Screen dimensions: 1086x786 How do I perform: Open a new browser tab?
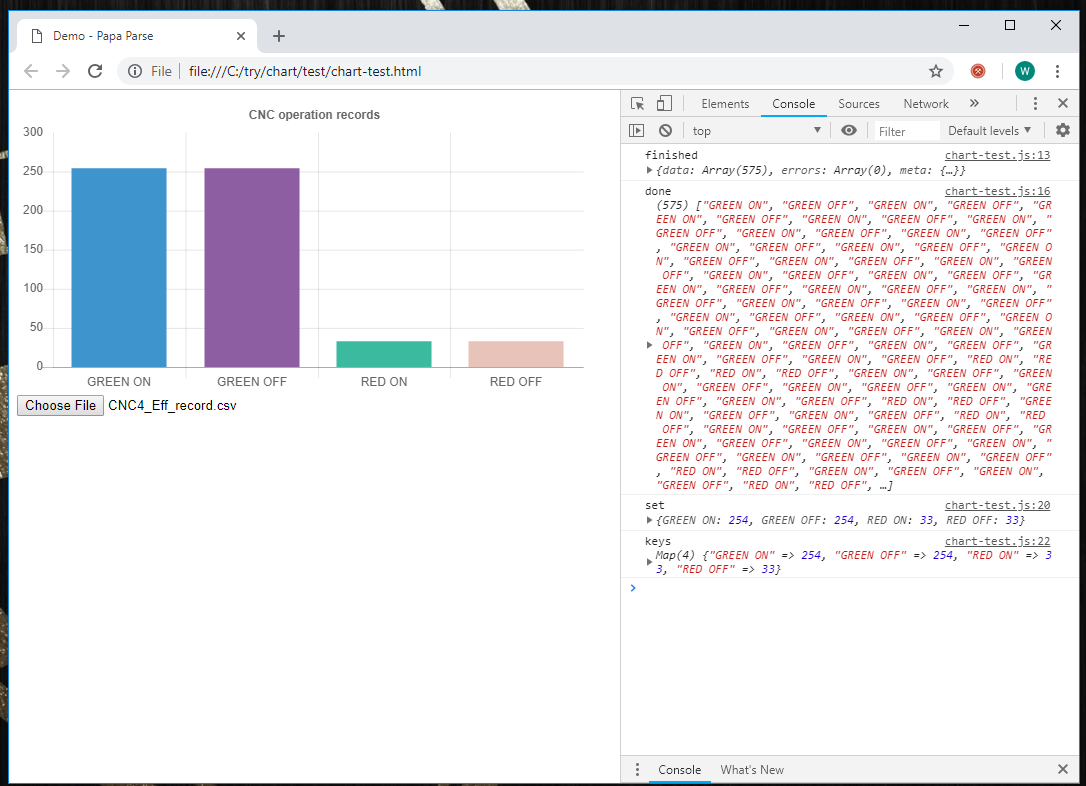tap(278, 36)
